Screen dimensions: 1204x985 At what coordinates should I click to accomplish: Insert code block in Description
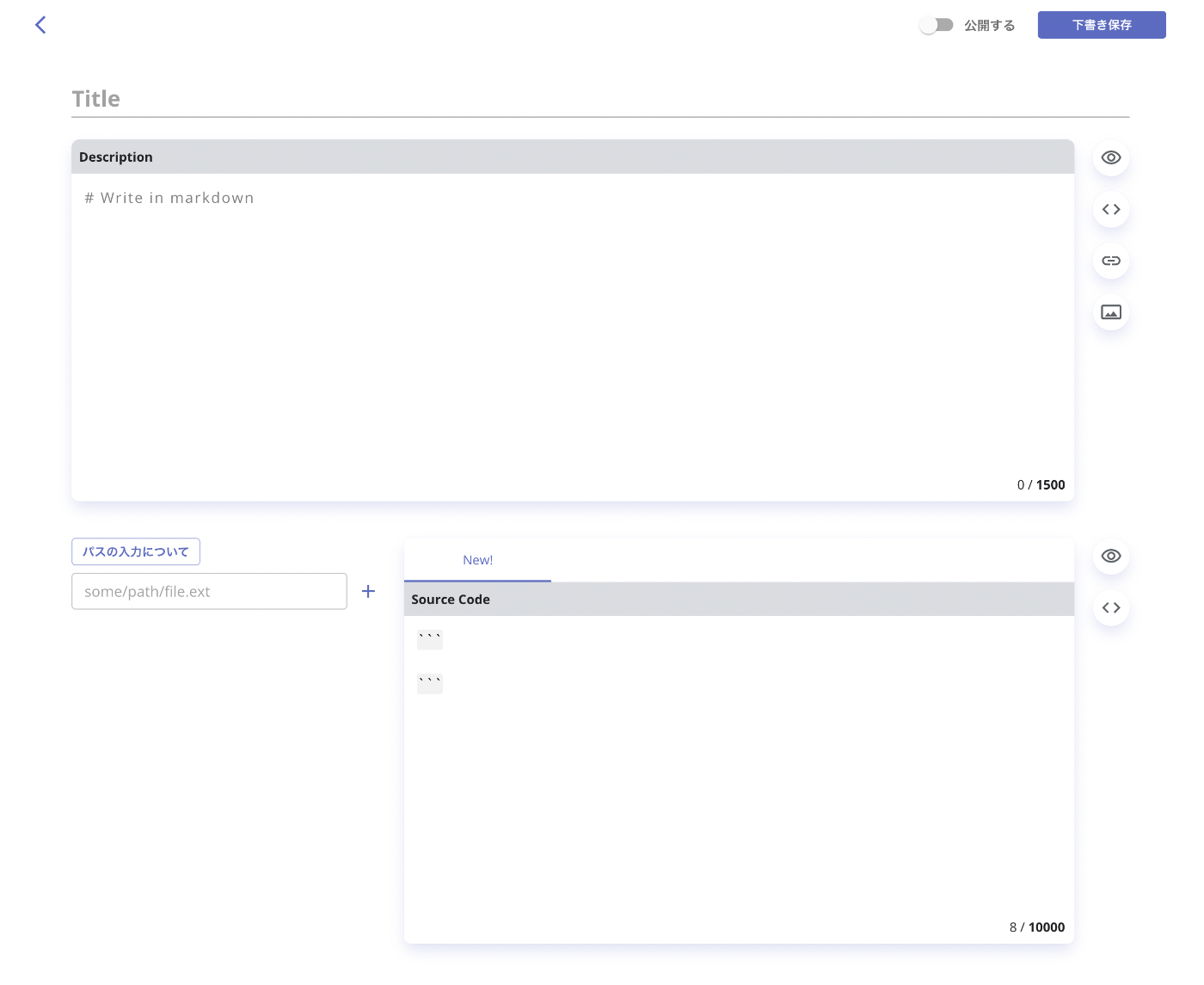(1111, 209)
